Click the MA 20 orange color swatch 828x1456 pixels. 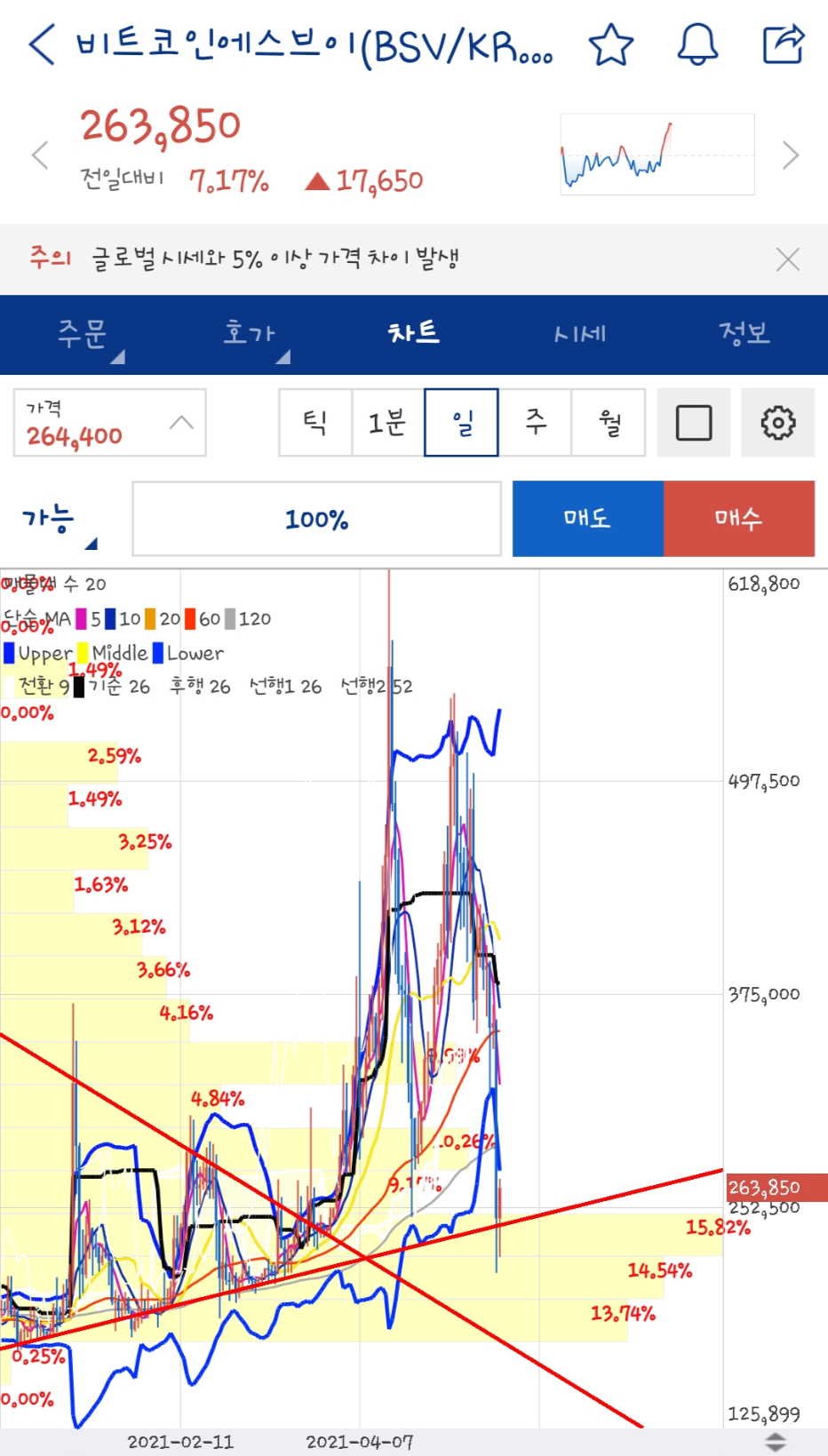[150, 618]
